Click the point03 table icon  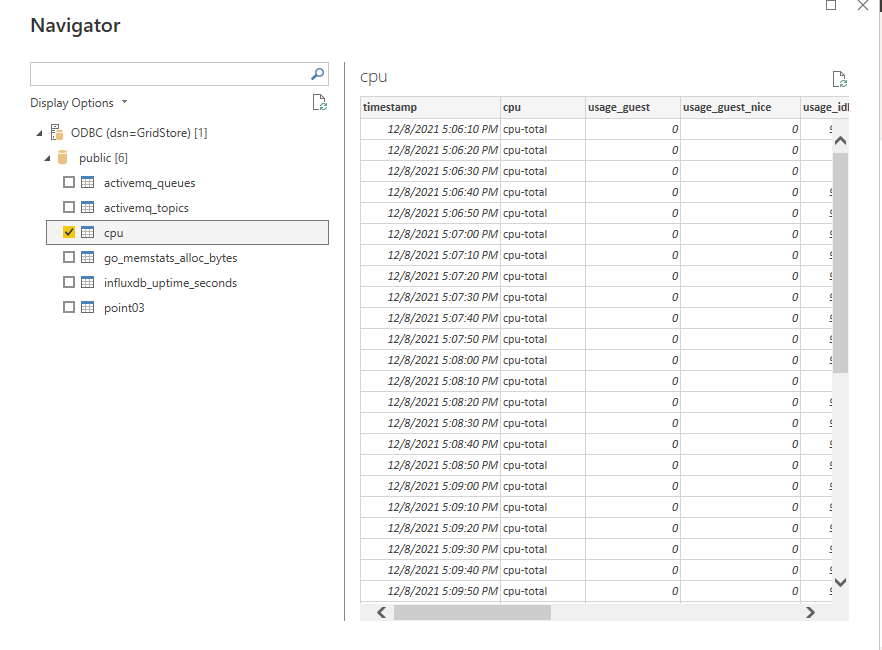[x=88, y=308]
